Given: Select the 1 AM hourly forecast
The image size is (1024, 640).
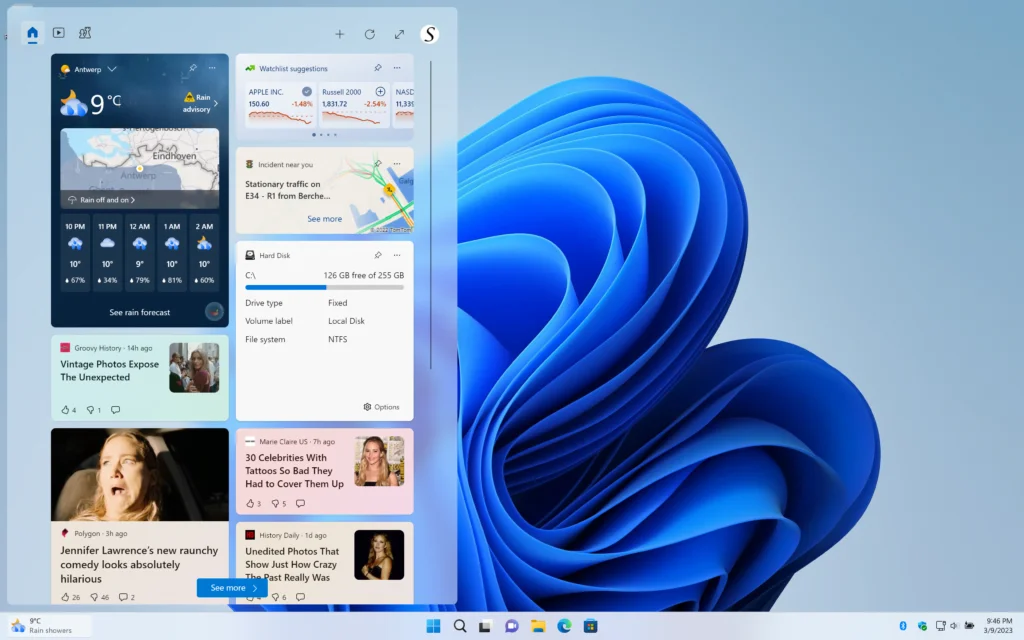Looking at the screenshot, I should pyautogui.click(x=172, y=253).
